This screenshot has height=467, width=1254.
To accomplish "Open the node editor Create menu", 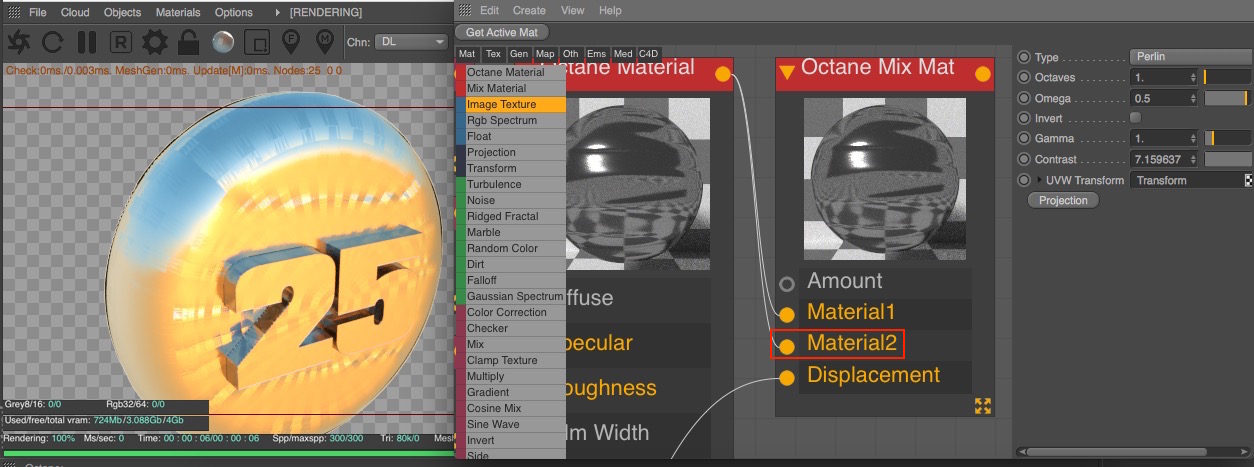I will pos(529,11).
